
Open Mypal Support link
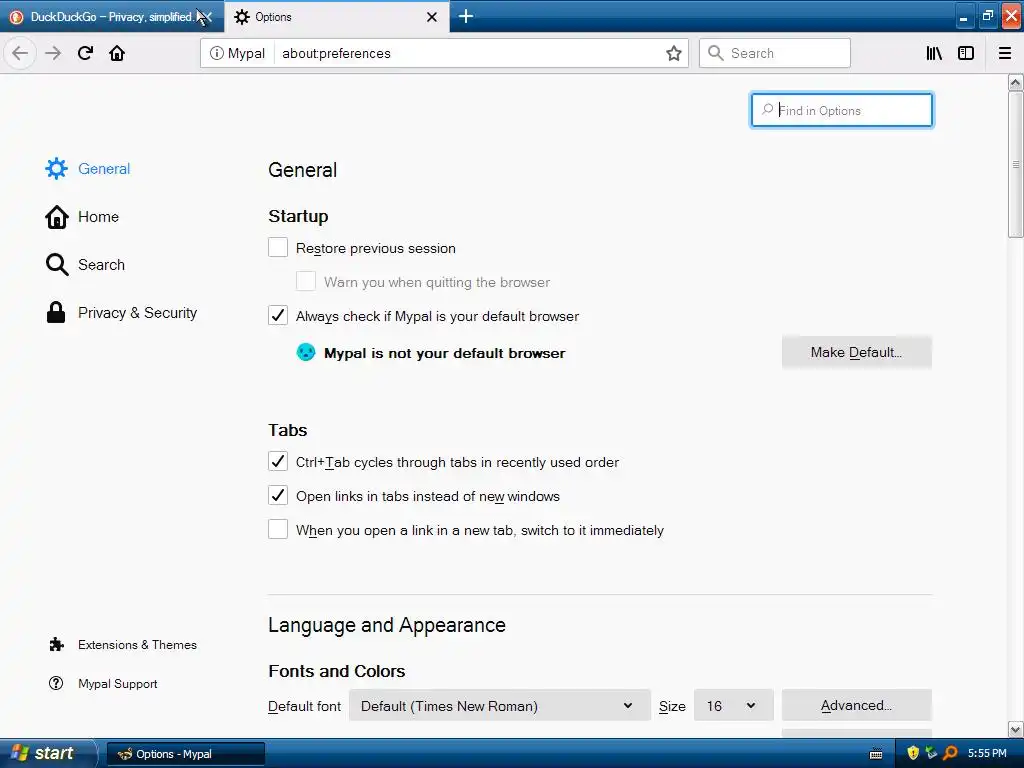pyautogui.click(x=103, y=684)
